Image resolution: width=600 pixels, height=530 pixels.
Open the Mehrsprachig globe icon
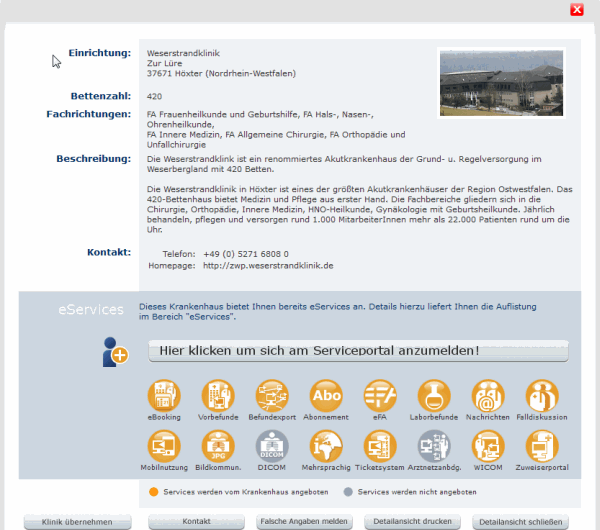326,446
